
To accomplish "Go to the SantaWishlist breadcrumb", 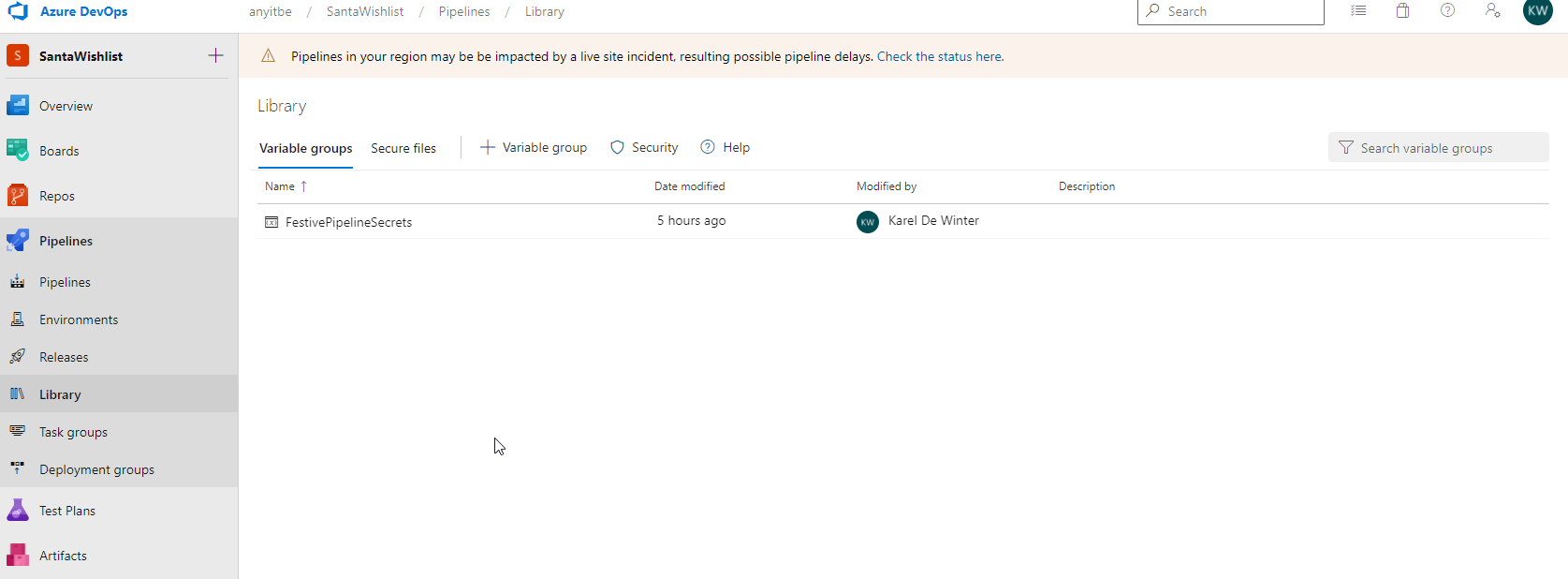I will pyautogui.click(x=365, y=11).
